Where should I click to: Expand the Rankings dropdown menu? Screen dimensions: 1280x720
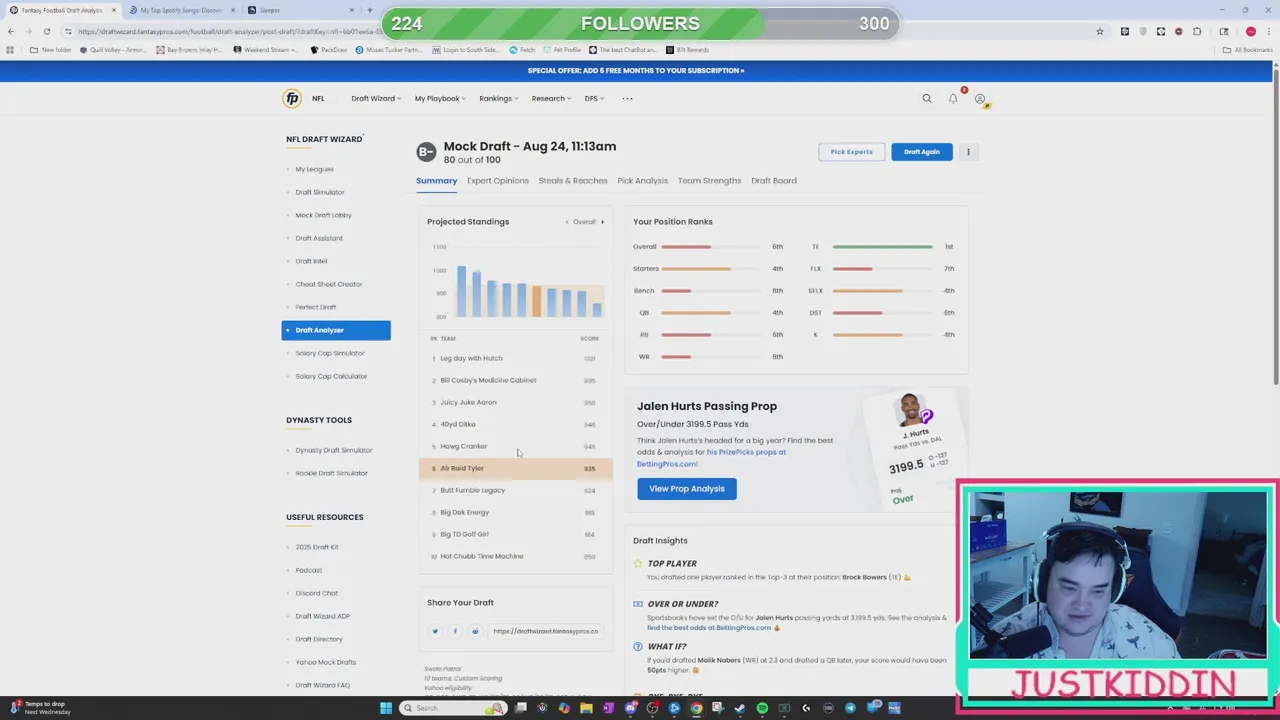pyautogui.click(x=498, y=98)
